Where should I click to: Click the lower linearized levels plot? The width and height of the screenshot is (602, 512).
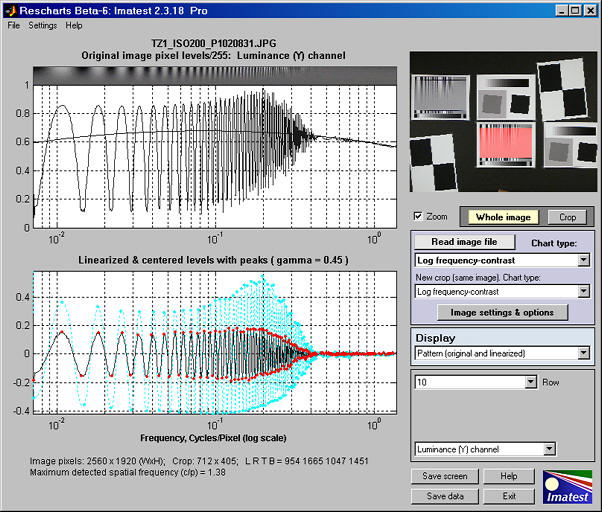(x=215, y=342)
